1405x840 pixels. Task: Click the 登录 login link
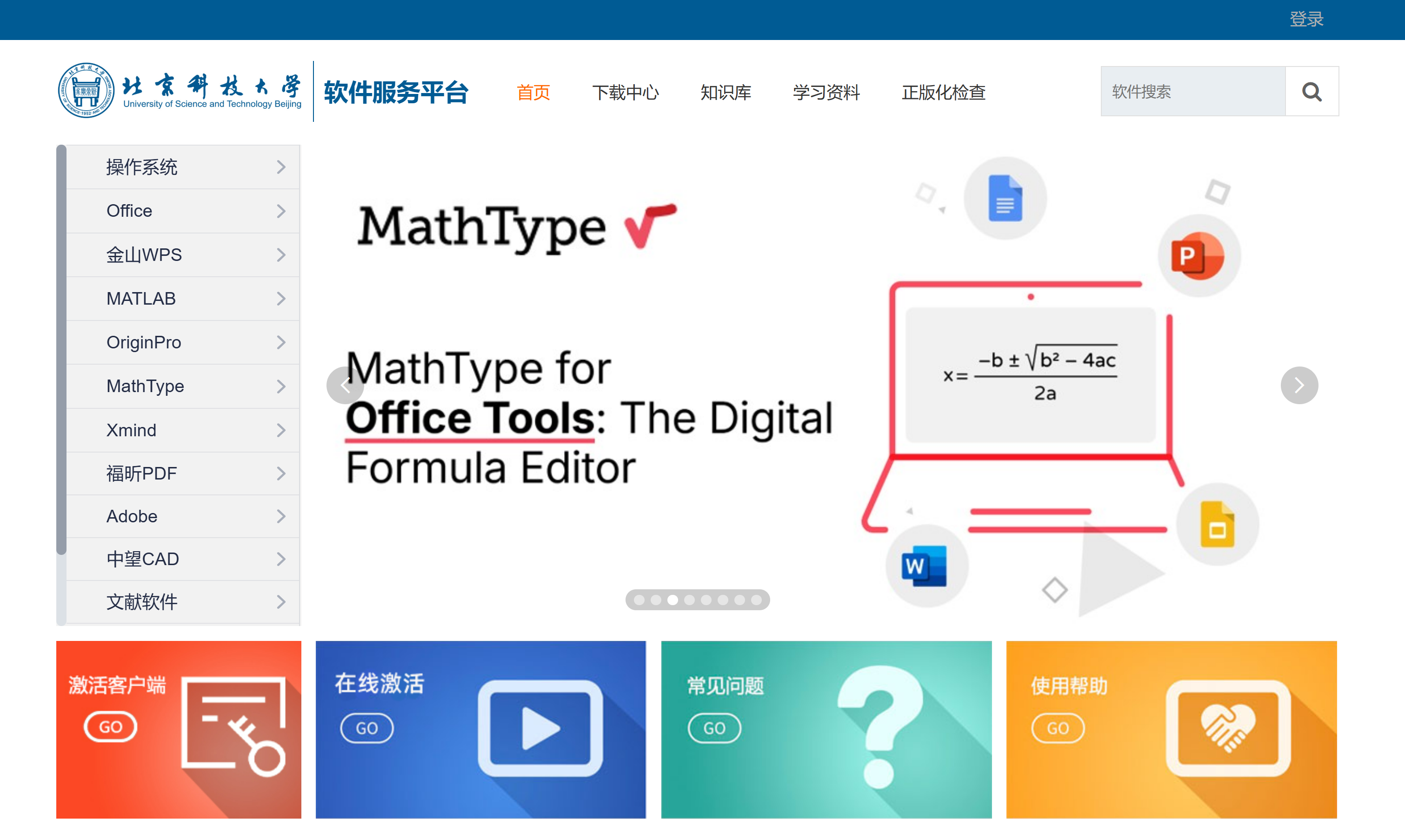[1306, 19]
